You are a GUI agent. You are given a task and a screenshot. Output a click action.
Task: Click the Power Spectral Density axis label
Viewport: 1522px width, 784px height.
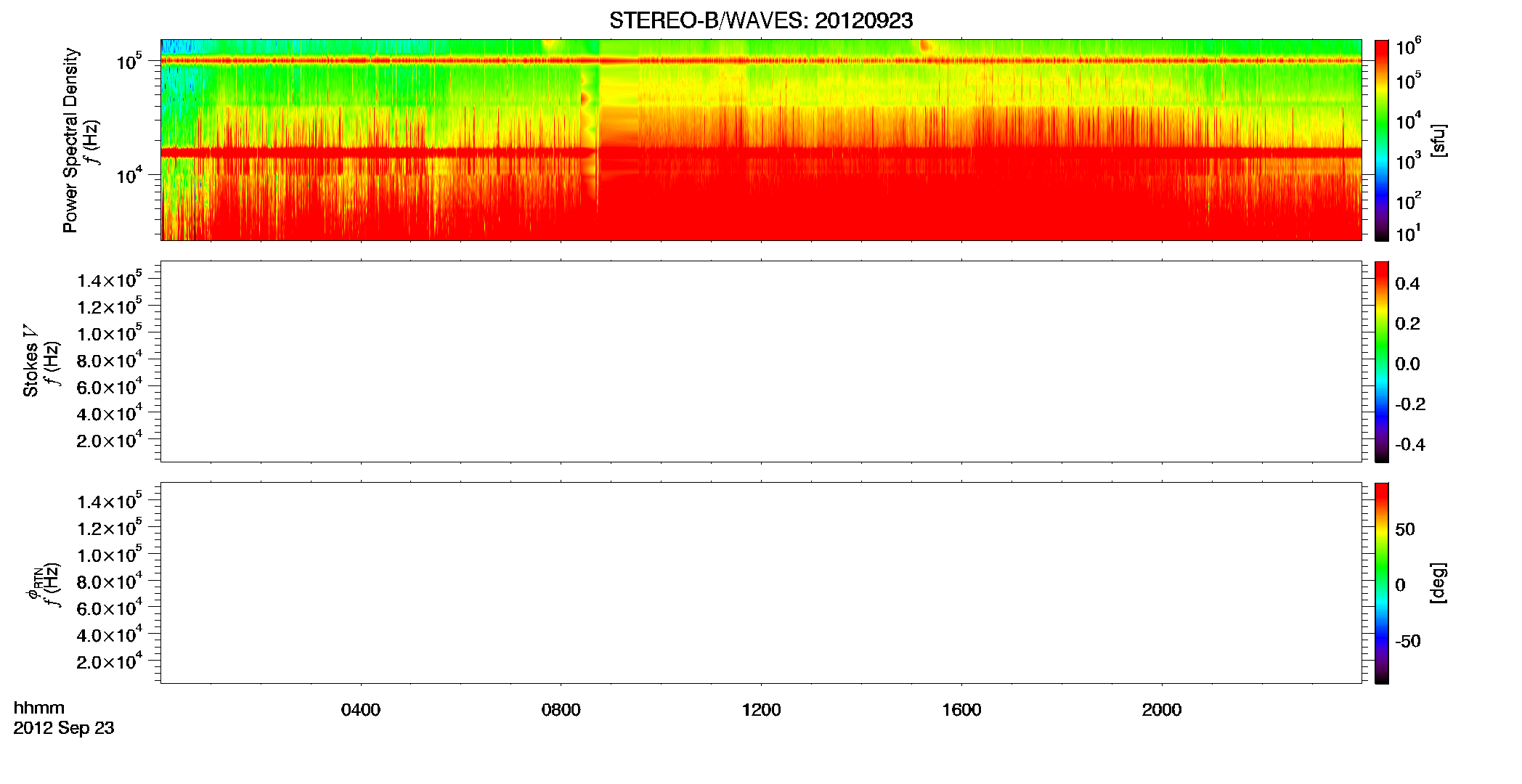coord(70,140)
